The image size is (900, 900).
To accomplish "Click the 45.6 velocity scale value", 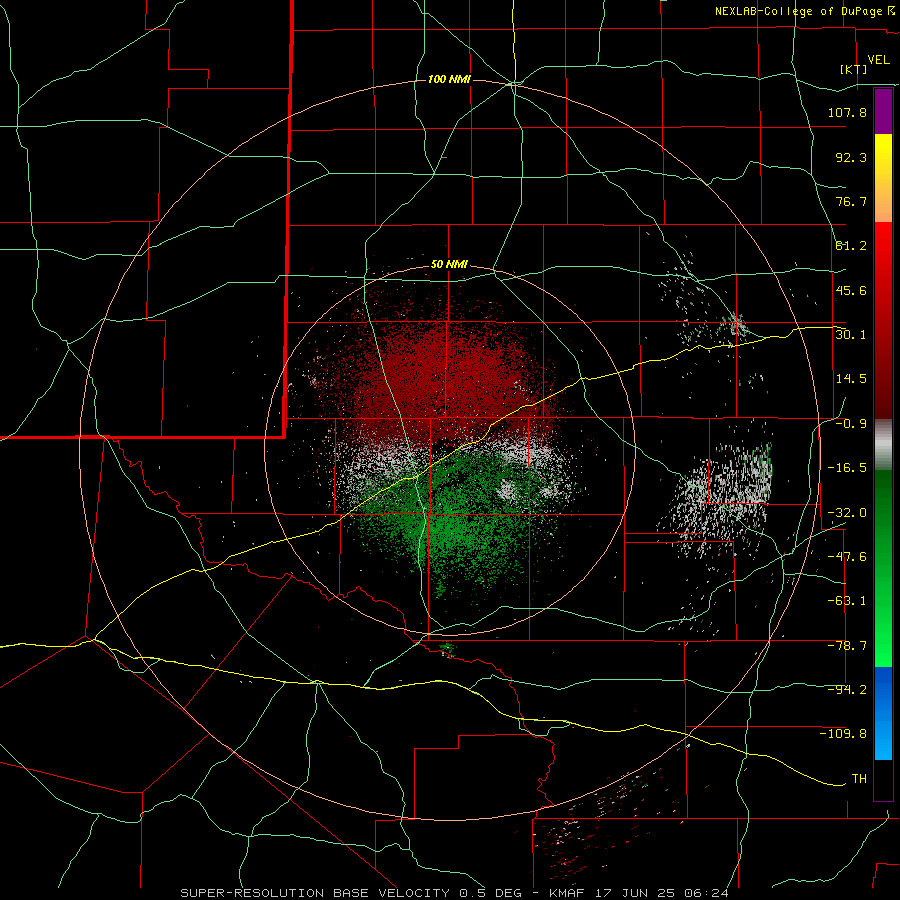I will [x=851, y=290].
